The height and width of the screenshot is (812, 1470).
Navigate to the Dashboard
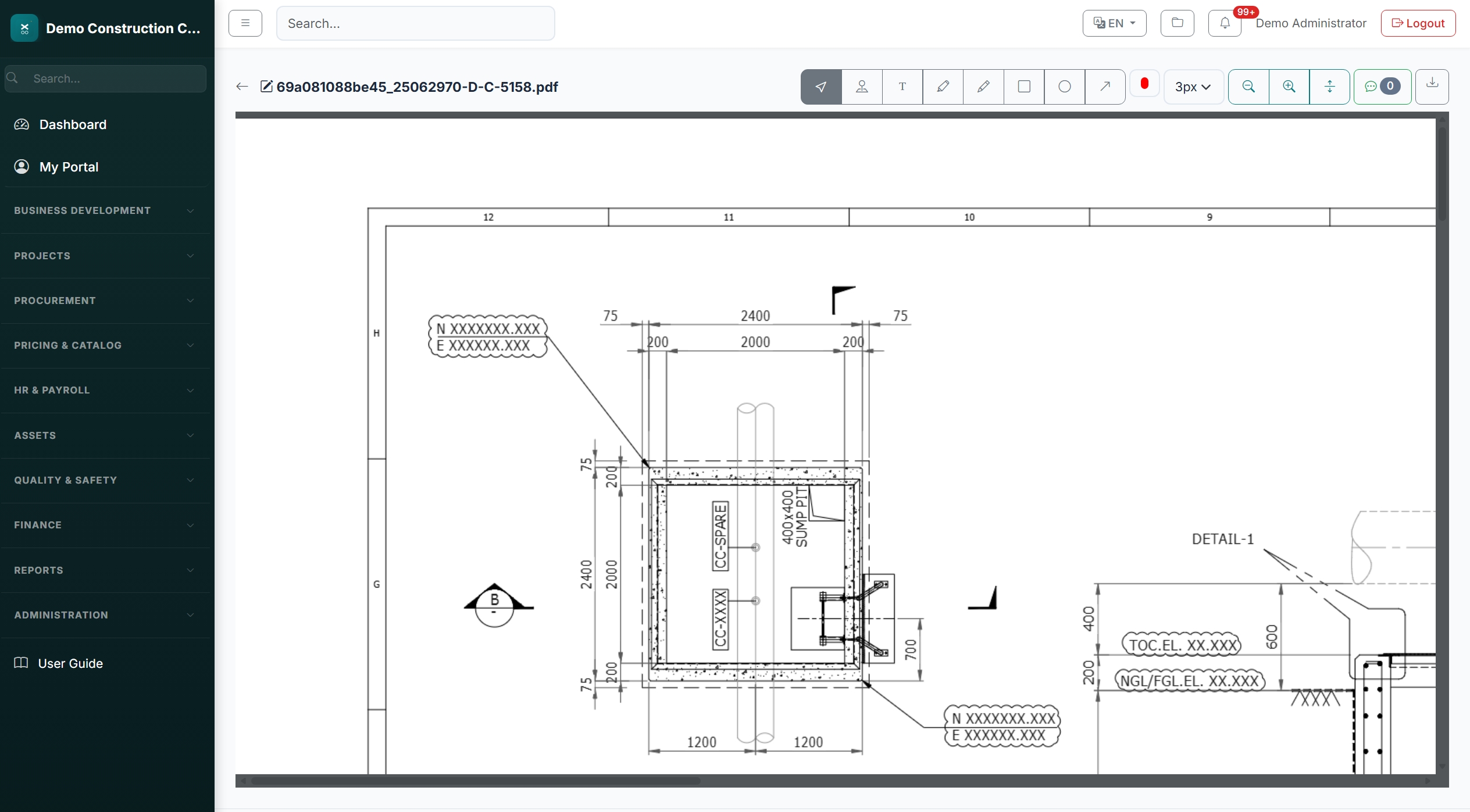pyautogui.click(x=73, y=124)
